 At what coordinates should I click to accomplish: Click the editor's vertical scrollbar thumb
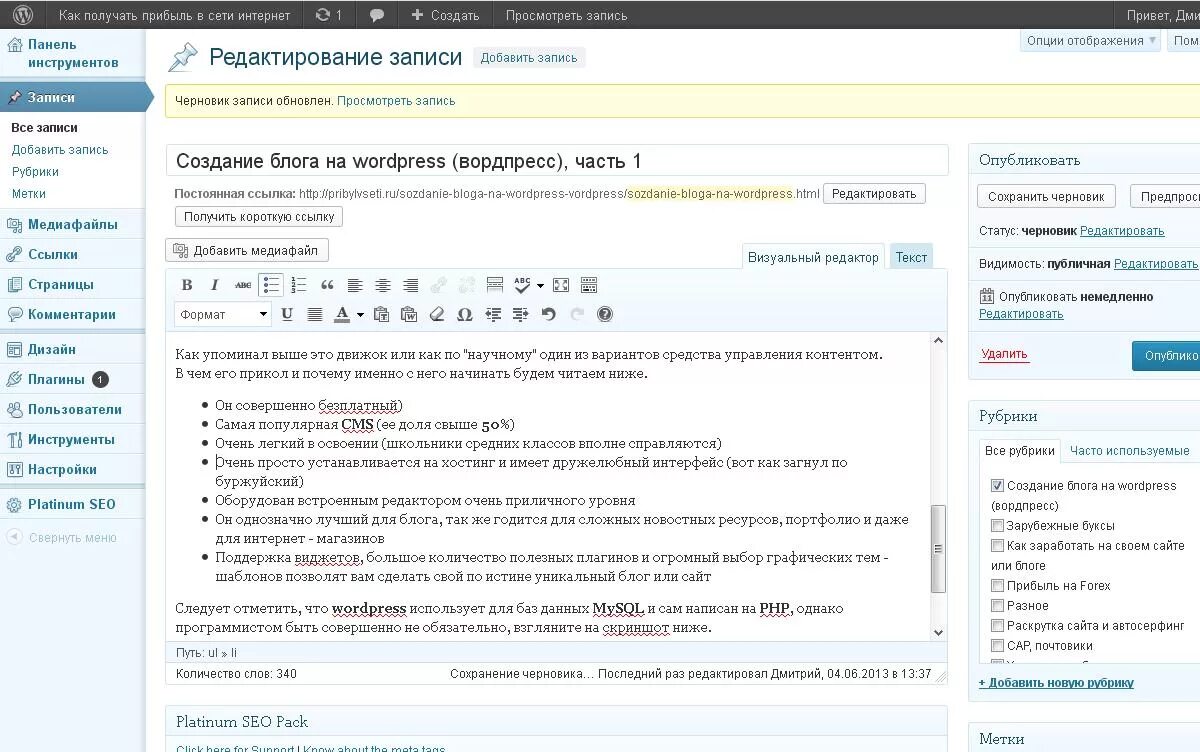pyautogui.click(x=938, y=548)
